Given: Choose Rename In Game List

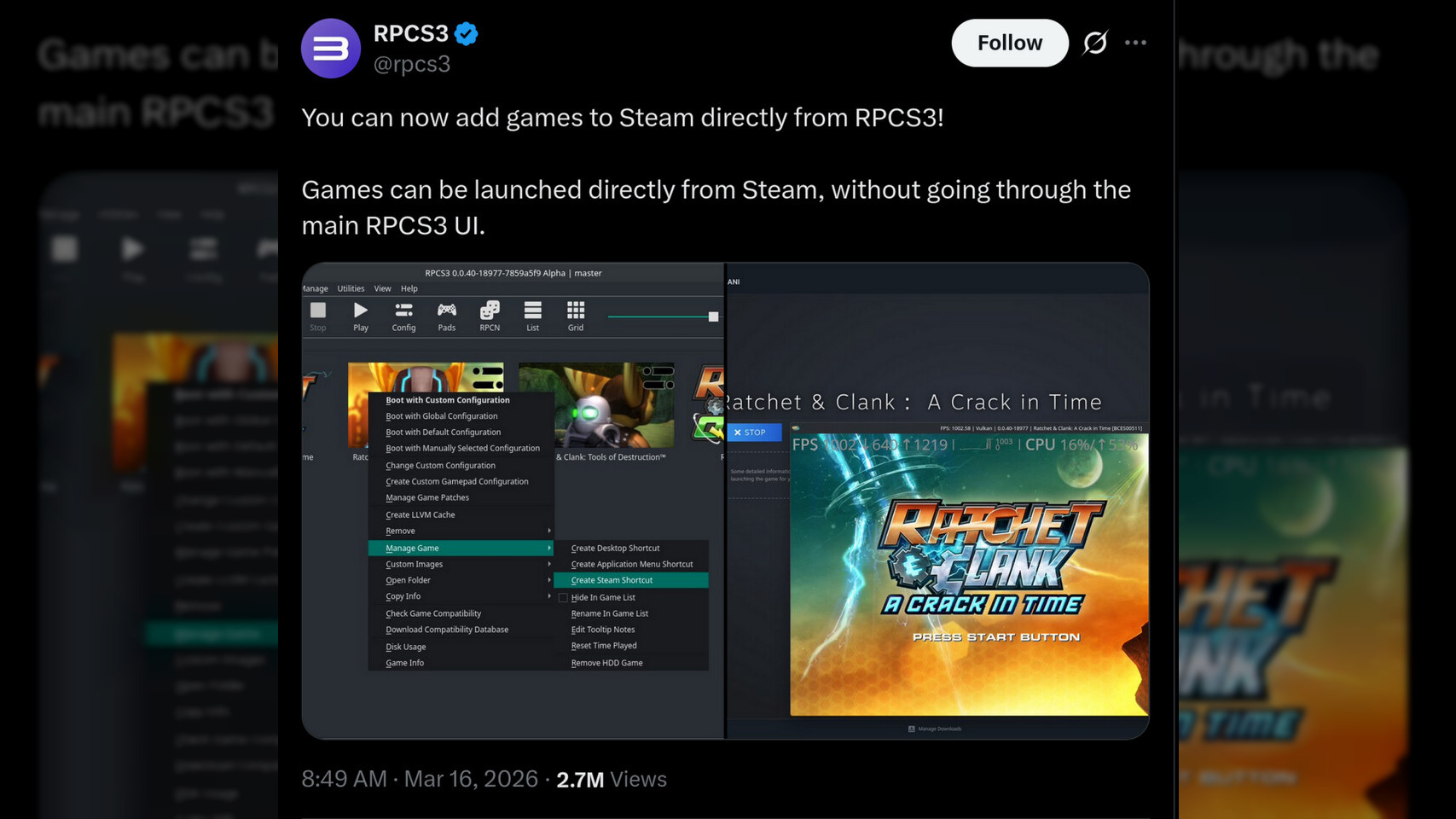Looking at the screenshot, I should click(x=631, y=614).
